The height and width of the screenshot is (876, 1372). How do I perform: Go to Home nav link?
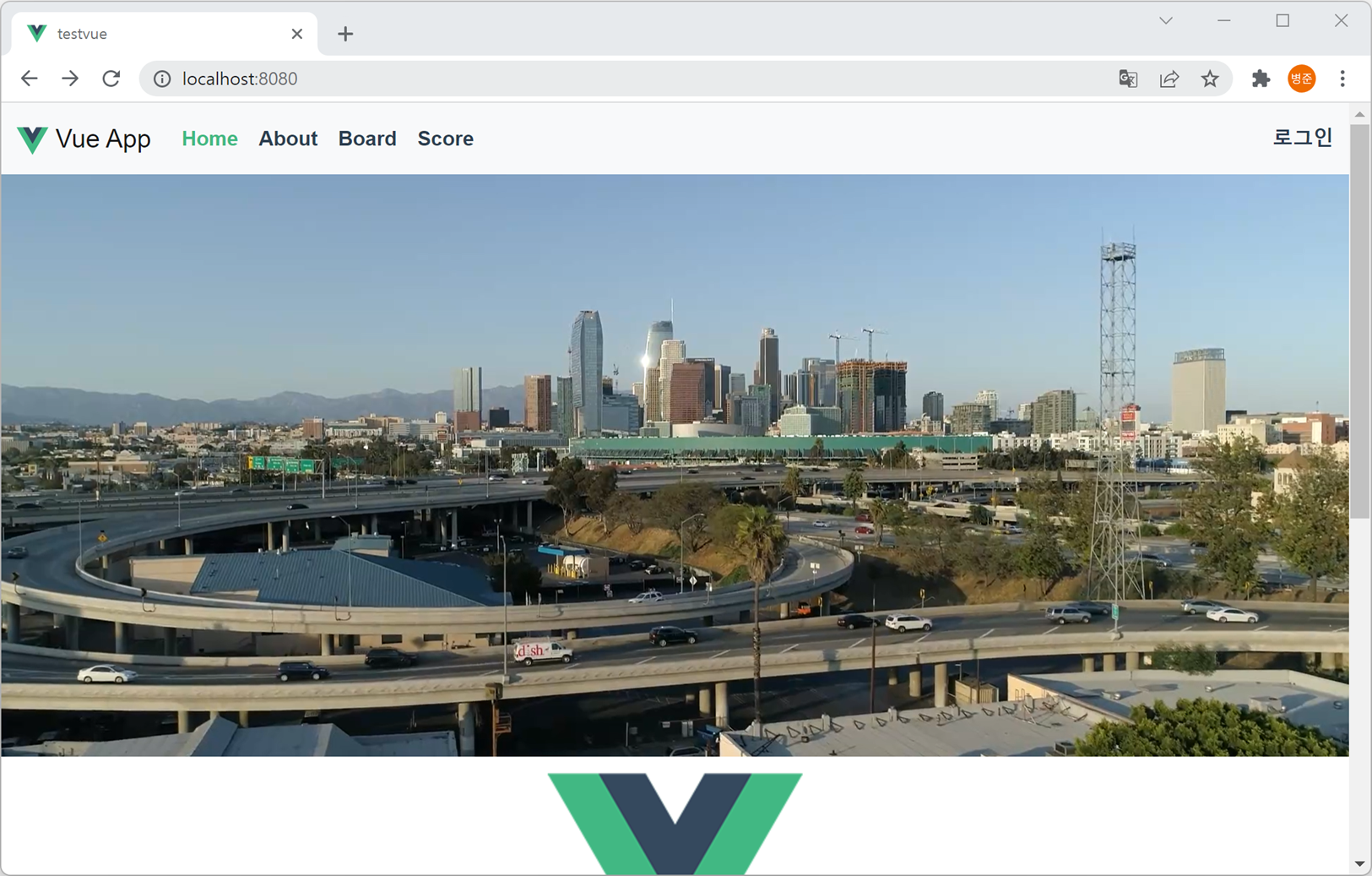point(210,139)
